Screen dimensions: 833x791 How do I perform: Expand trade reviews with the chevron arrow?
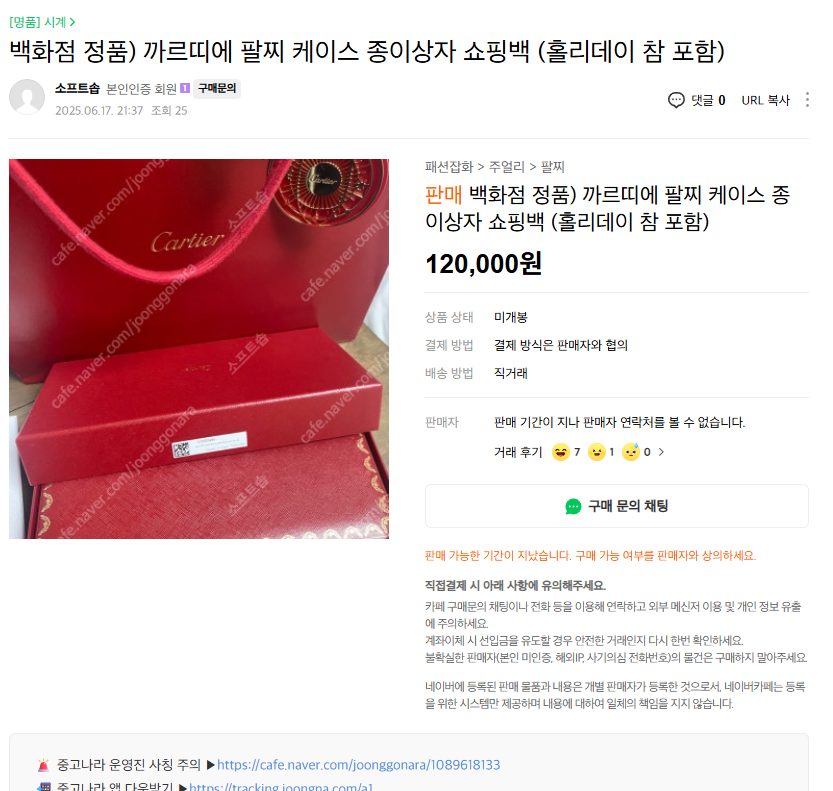pyautogui.click(x=661, y=452)
